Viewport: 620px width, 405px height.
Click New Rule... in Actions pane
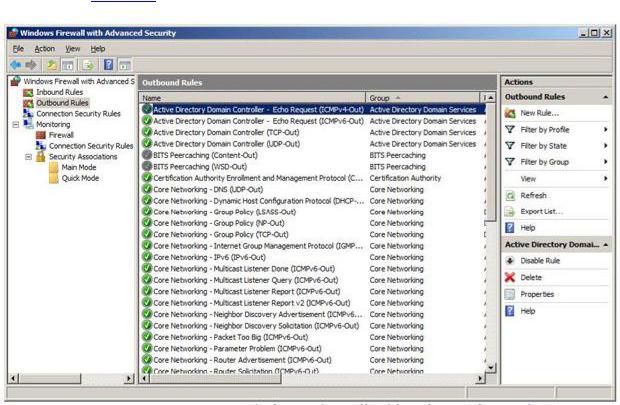point(540,114)
